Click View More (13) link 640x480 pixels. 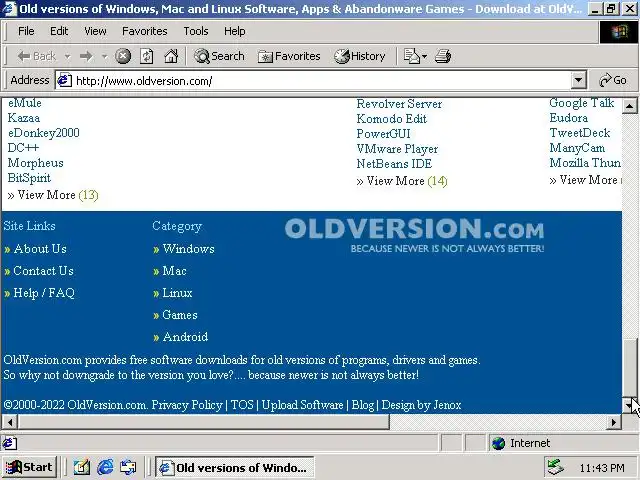click(x=53, y=195)
